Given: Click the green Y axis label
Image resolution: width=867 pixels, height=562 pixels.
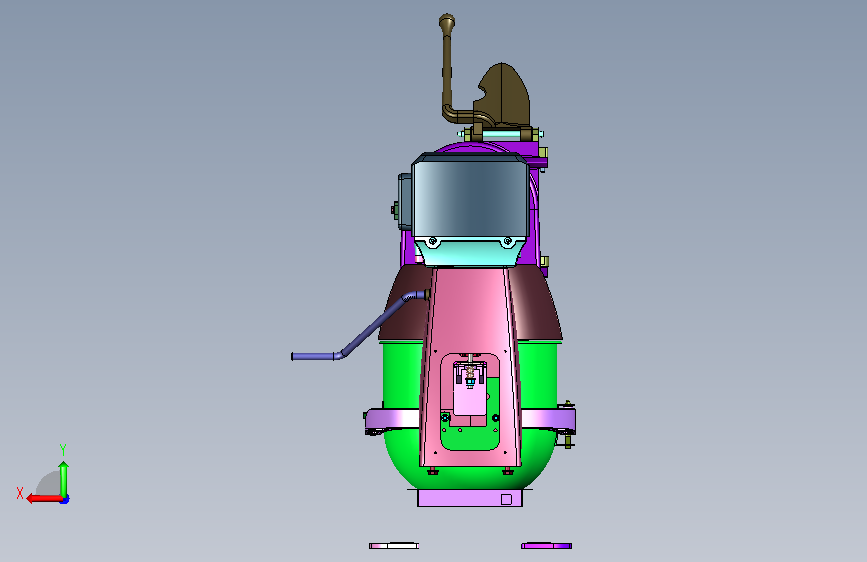Looking at the screenshot, I should (63, 449).
